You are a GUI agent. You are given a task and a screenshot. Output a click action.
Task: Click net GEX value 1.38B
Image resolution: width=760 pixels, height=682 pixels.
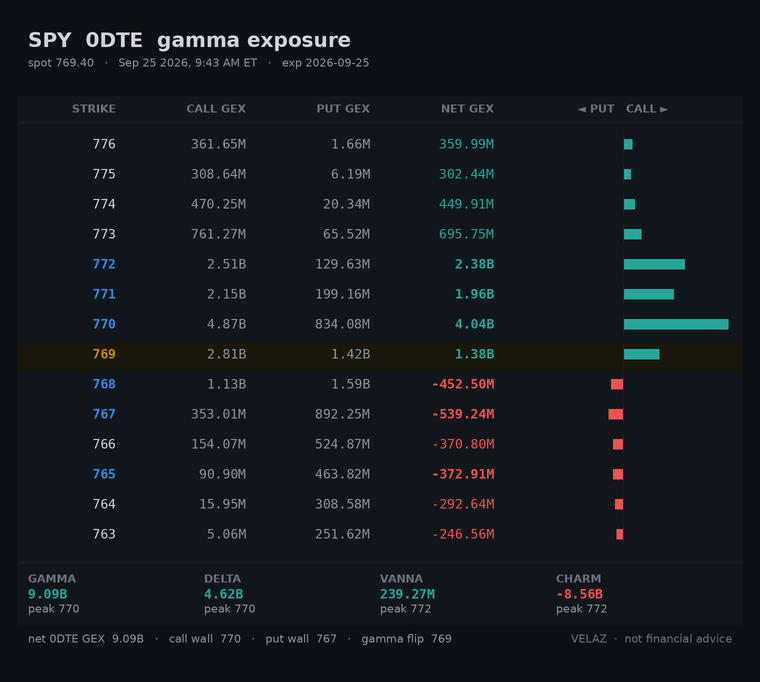pyautogui.click(x=475, y=354)
